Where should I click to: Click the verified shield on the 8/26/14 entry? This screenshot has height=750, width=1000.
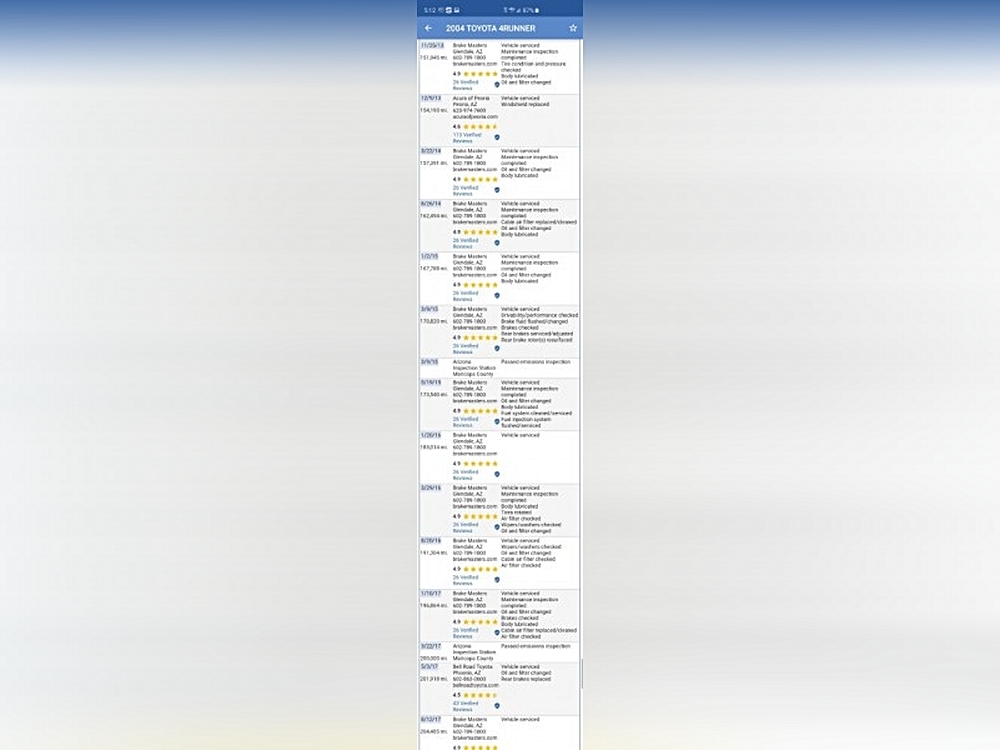[x=497, y=243]
